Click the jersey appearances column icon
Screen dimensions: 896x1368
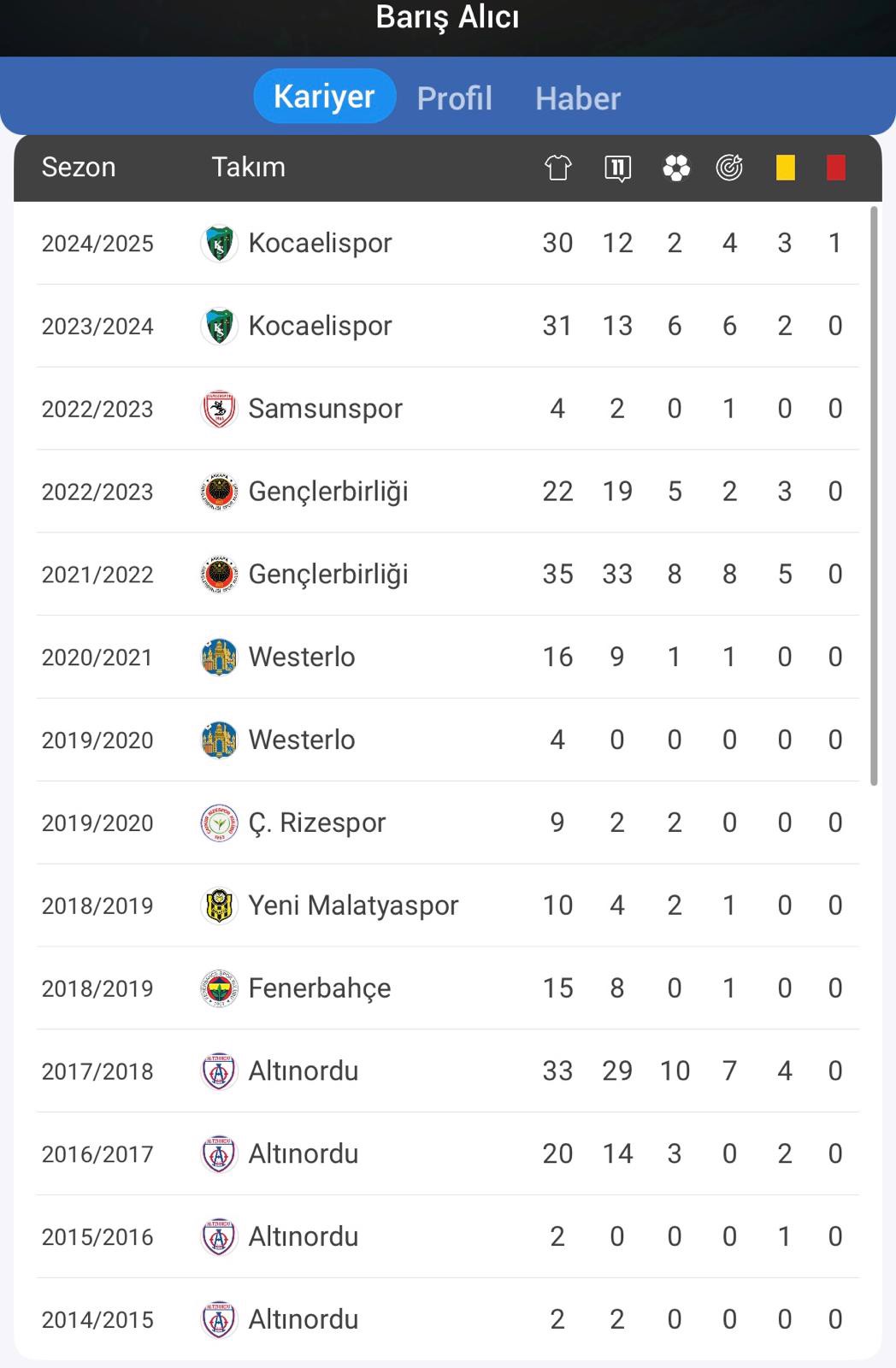click(x=557, y=168)
